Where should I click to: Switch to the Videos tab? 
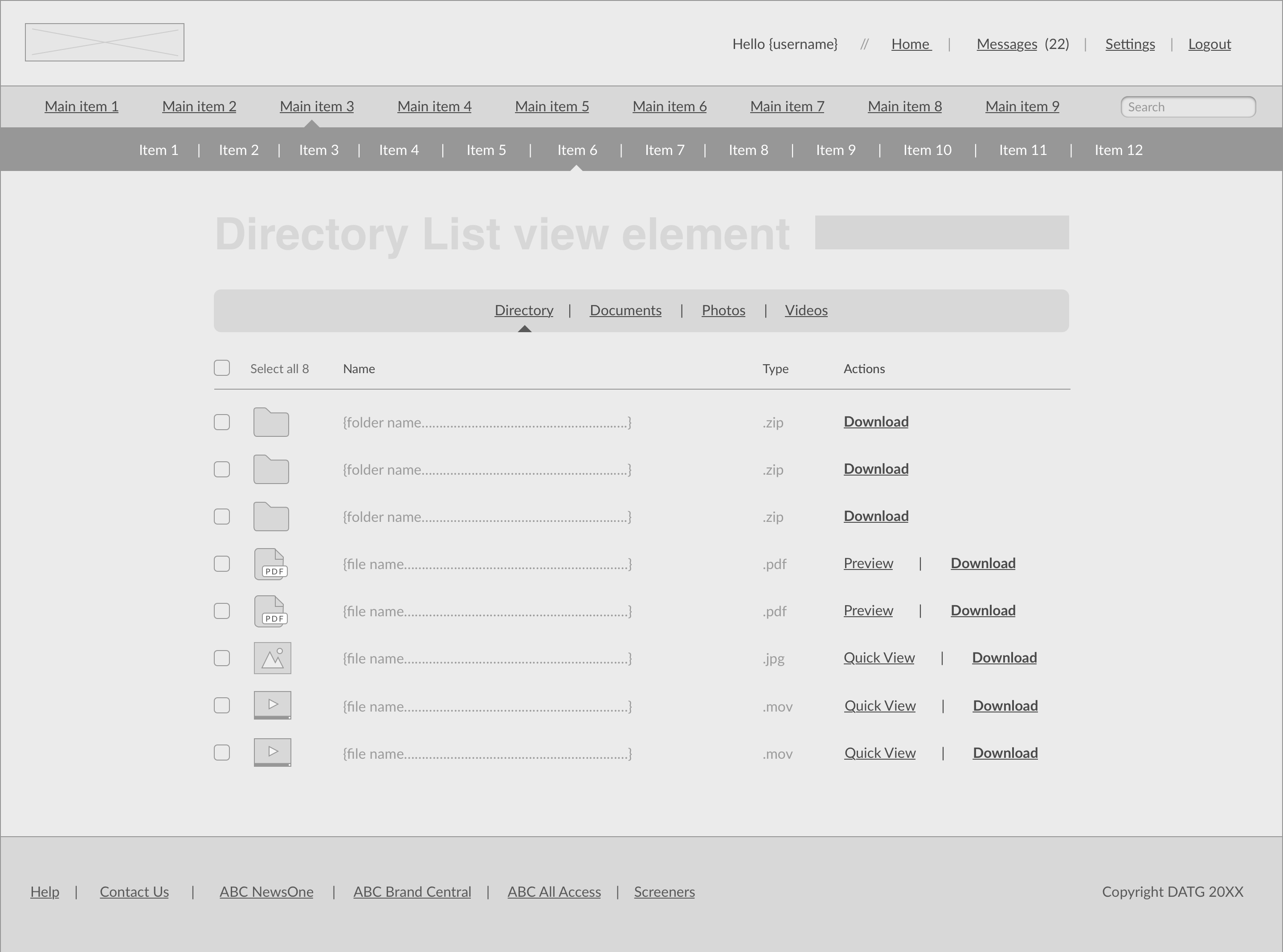806,311
